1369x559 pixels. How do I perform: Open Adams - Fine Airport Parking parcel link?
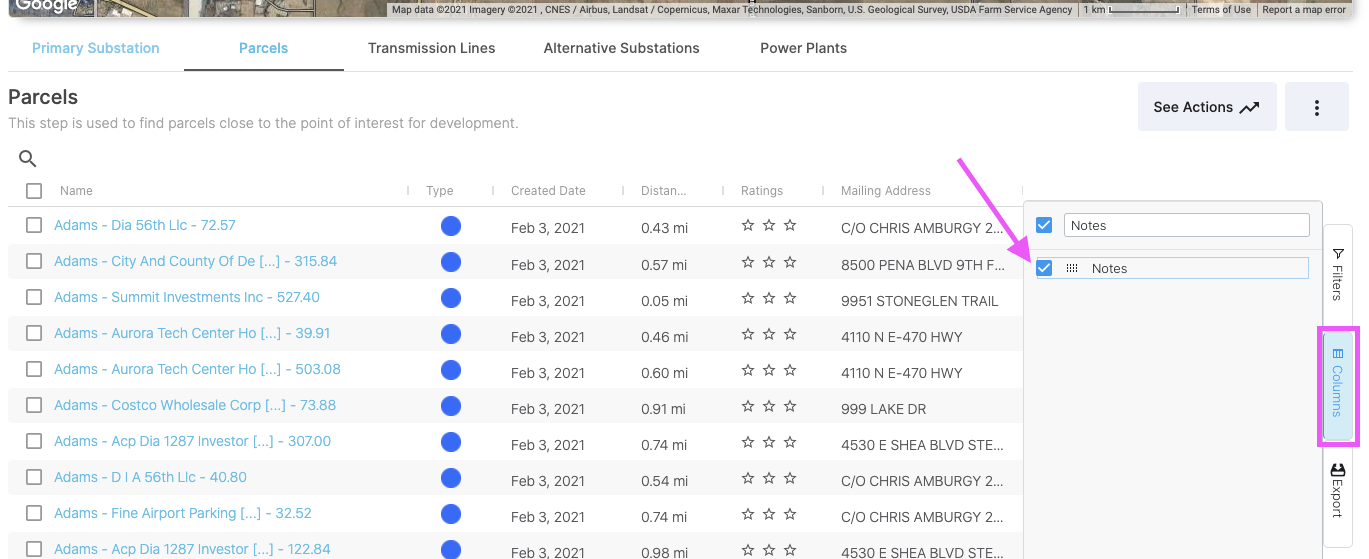point(183,513)
